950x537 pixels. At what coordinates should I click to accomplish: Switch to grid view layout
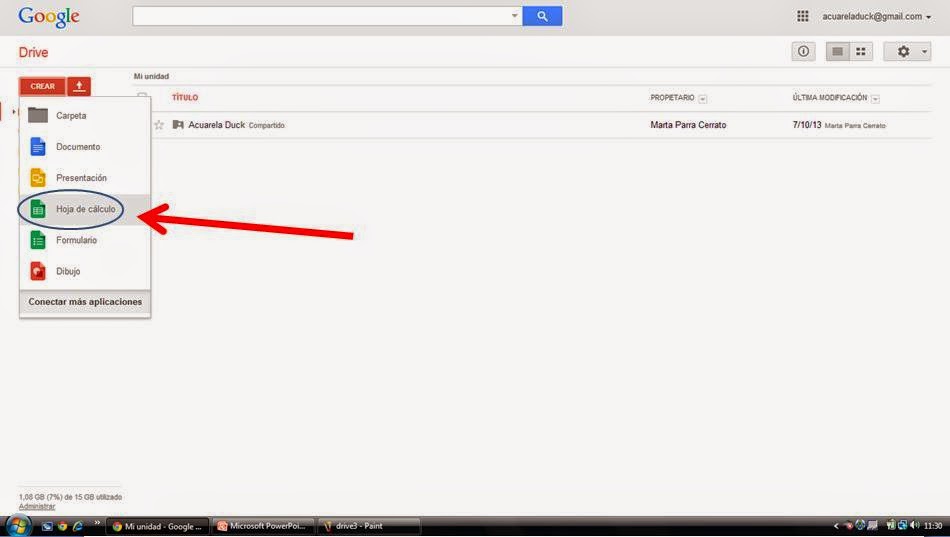(x=861, y=52)
